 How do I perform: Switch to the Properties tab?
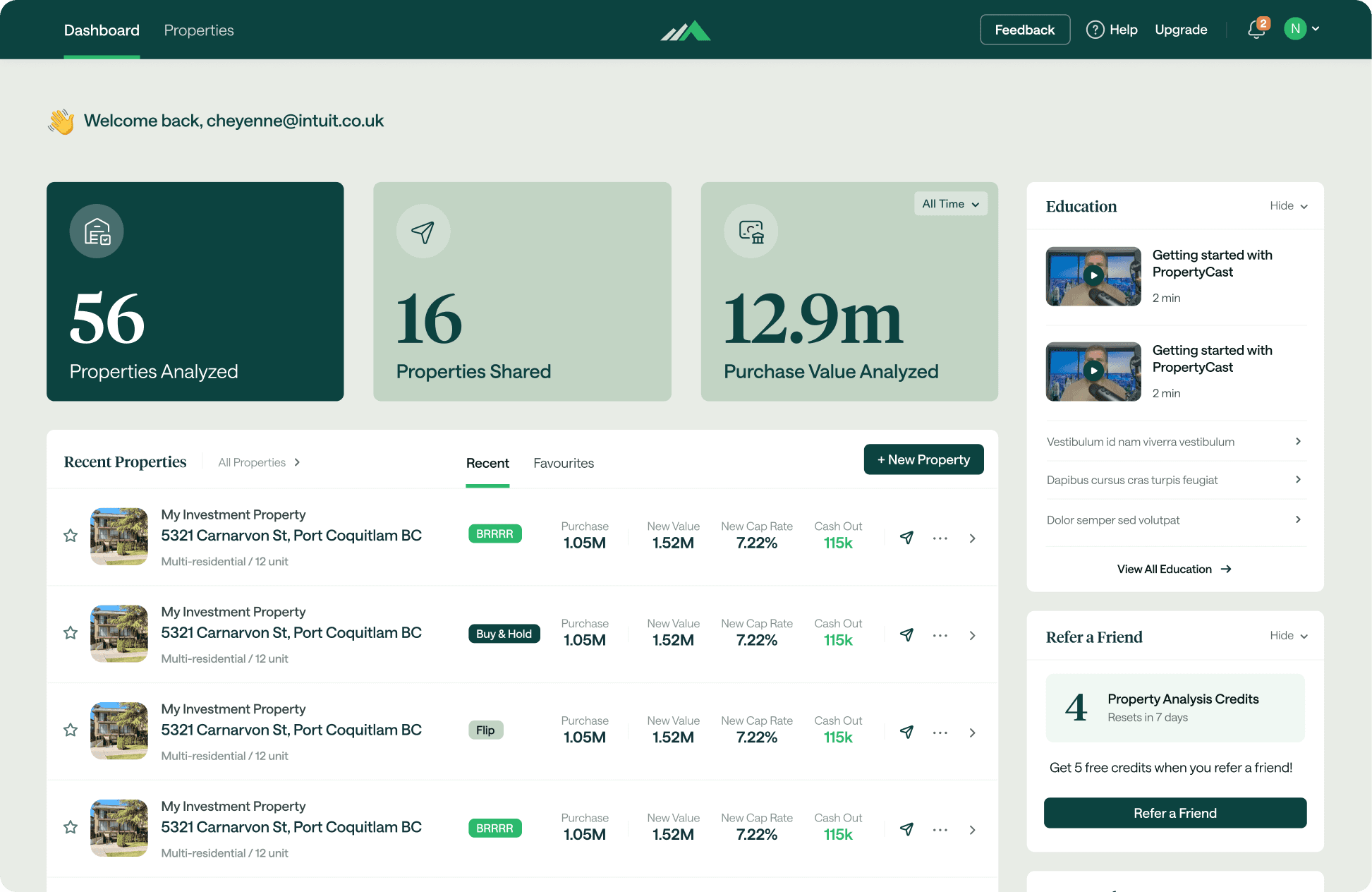coord(199,30)
